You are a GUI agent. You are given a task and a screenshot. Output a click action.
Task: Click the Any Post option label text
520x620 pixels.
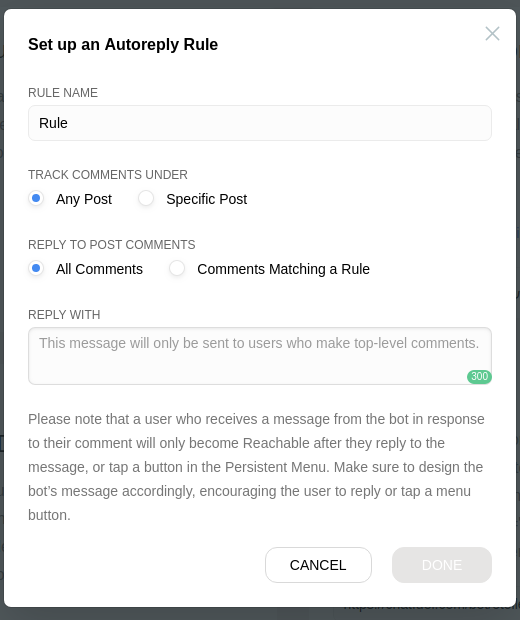pos(84,199)
